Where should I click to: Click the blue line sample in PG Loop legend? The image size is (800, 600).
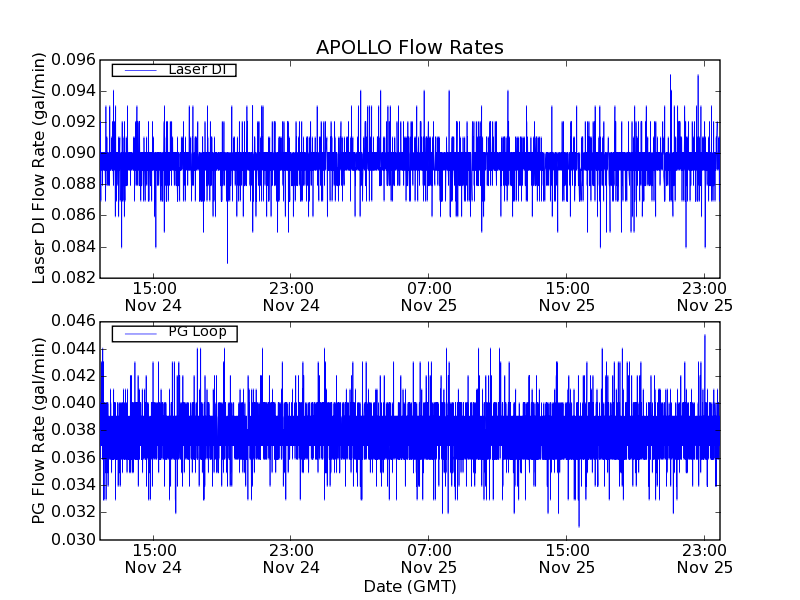tap(139, 333)
